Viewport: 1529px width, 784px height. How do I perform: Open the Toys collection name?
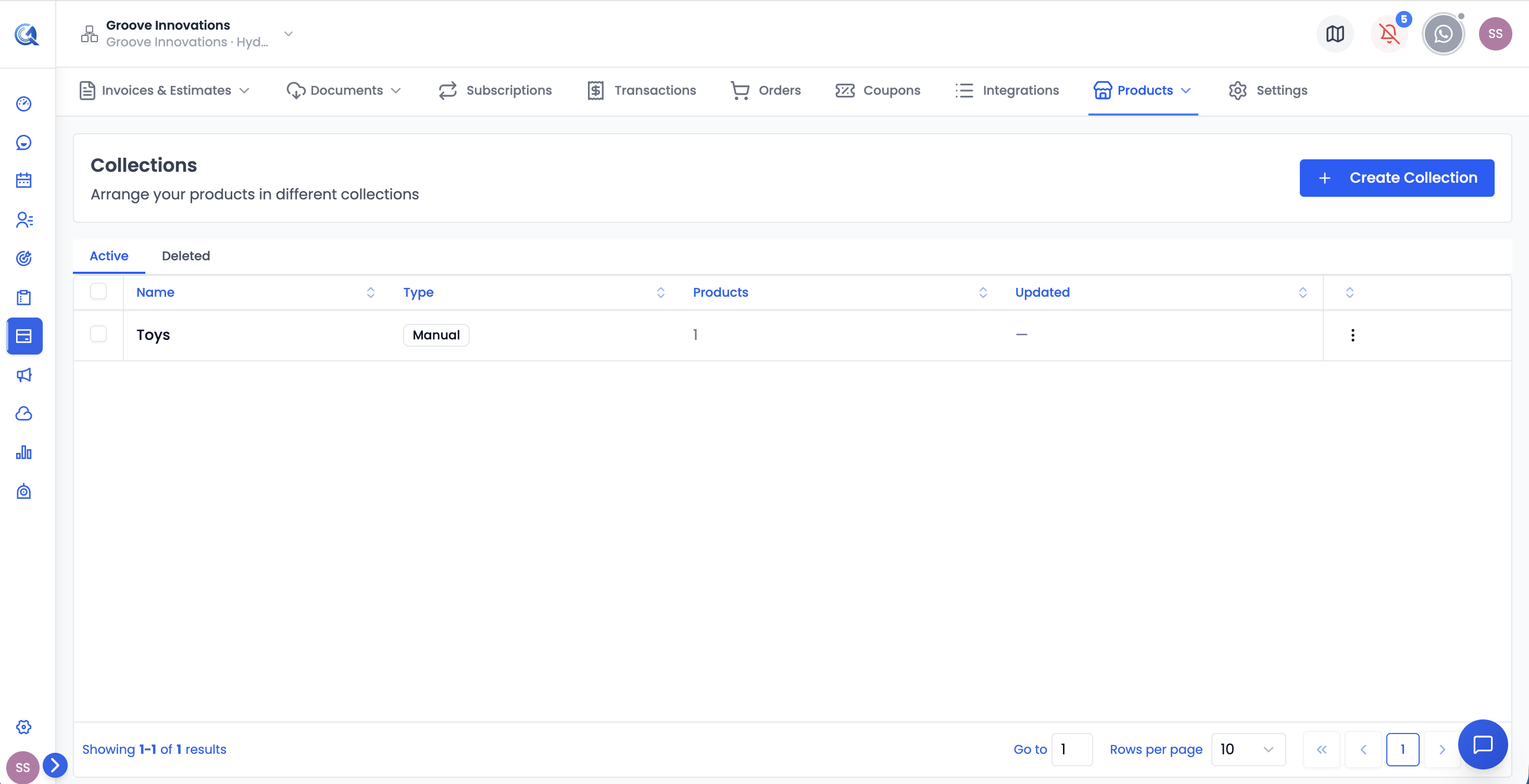pos(153,335)
